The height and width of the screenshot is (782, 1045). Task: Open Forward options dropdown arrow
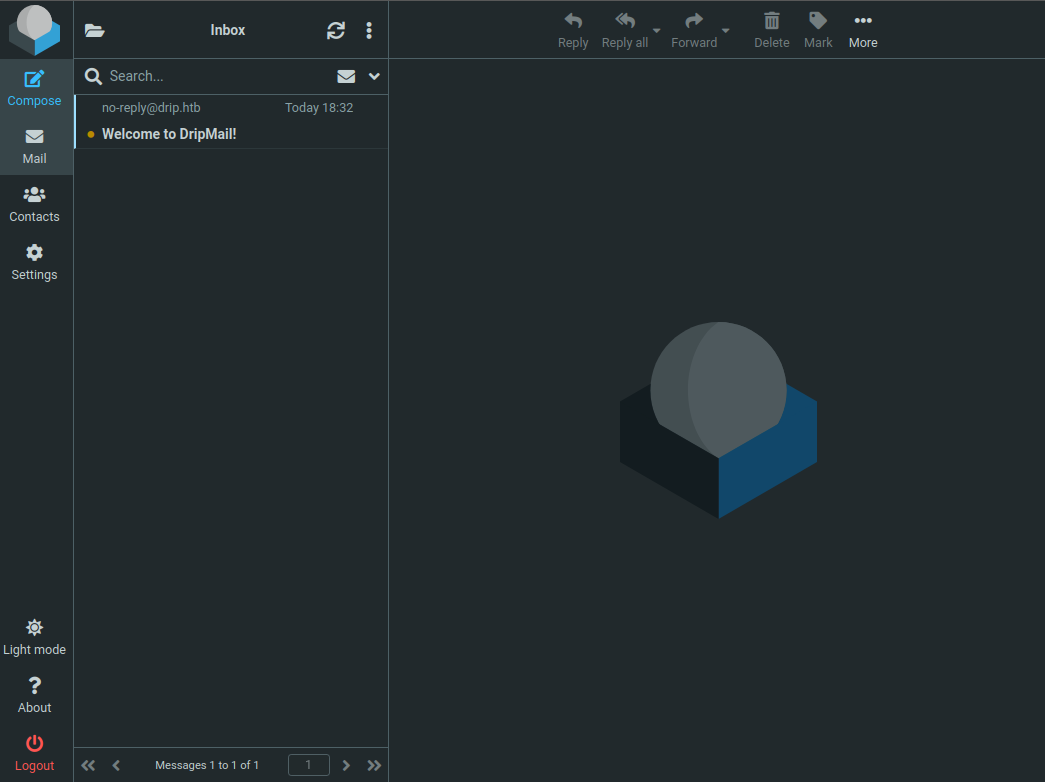[726, 31]
